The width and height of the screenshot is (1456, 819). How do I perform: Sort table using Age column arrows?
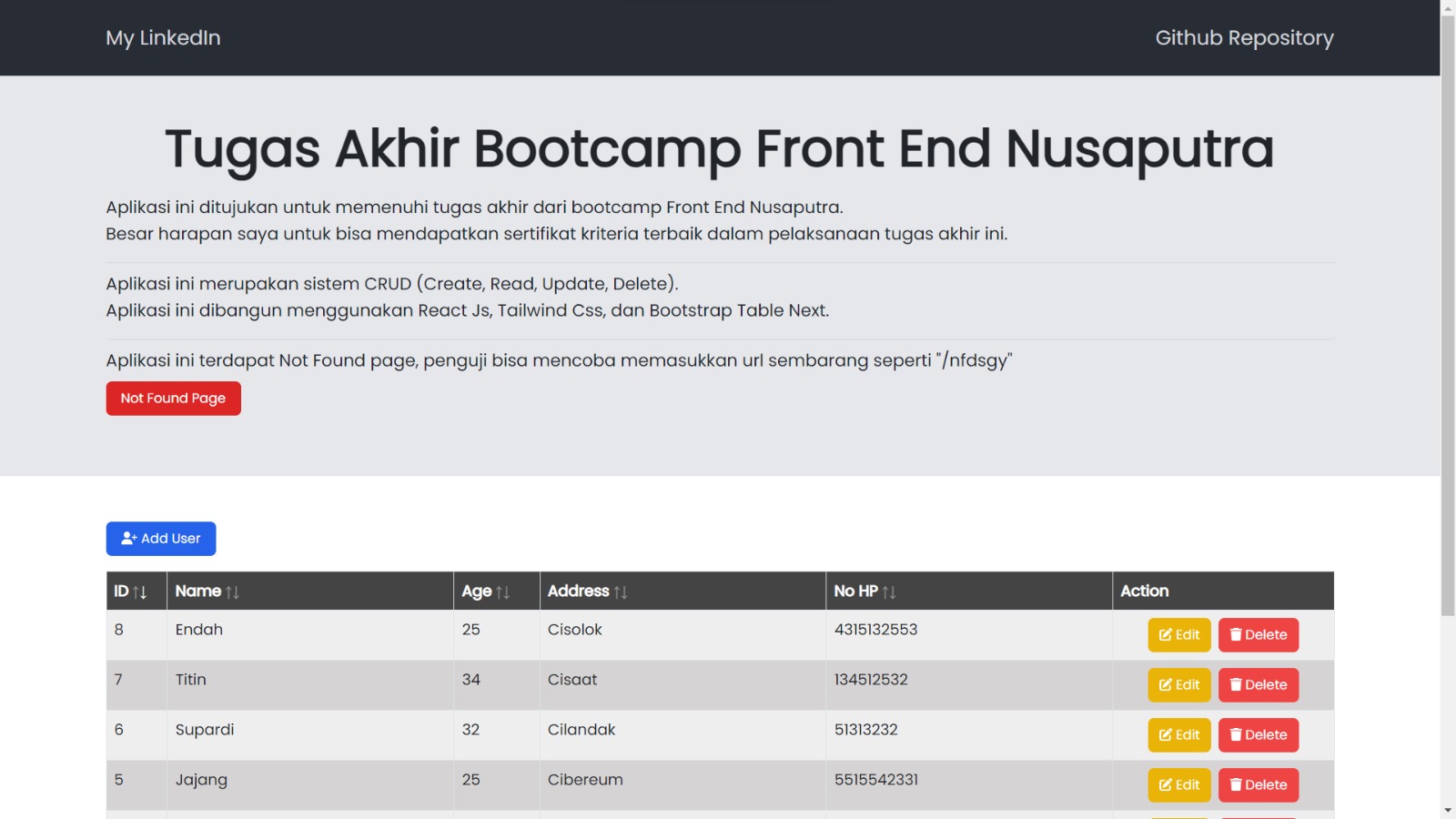pyautogui.click(x=503, y=592)
